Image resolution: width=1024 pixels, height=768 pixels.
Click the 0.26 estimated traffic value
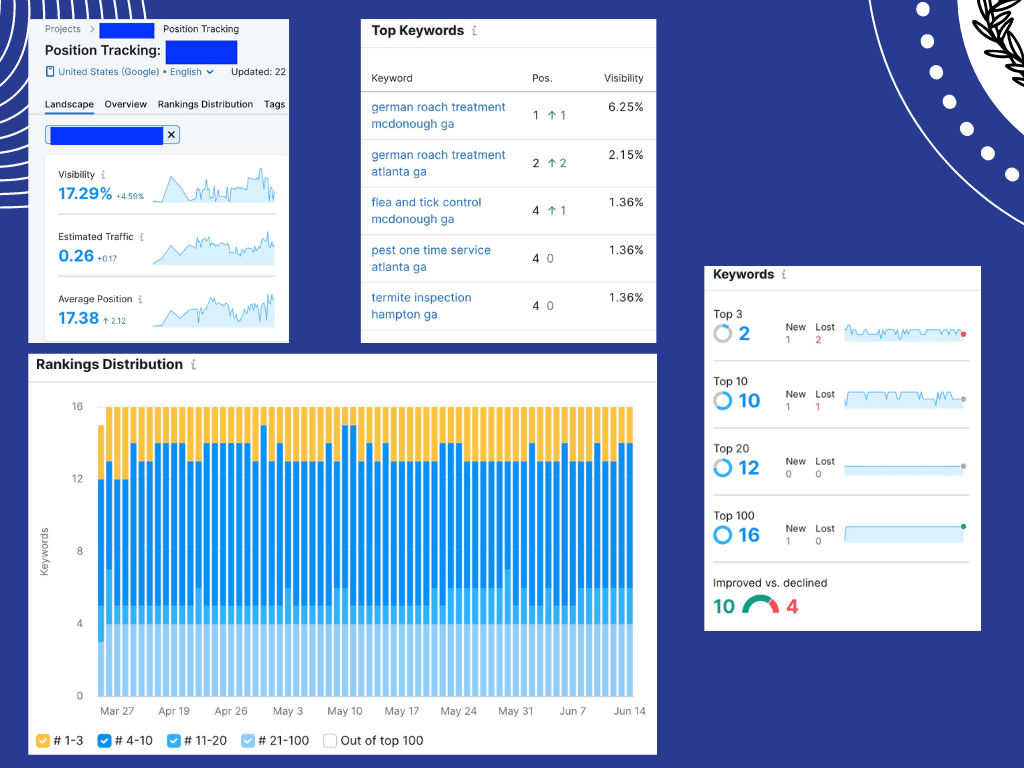(76, 256)
